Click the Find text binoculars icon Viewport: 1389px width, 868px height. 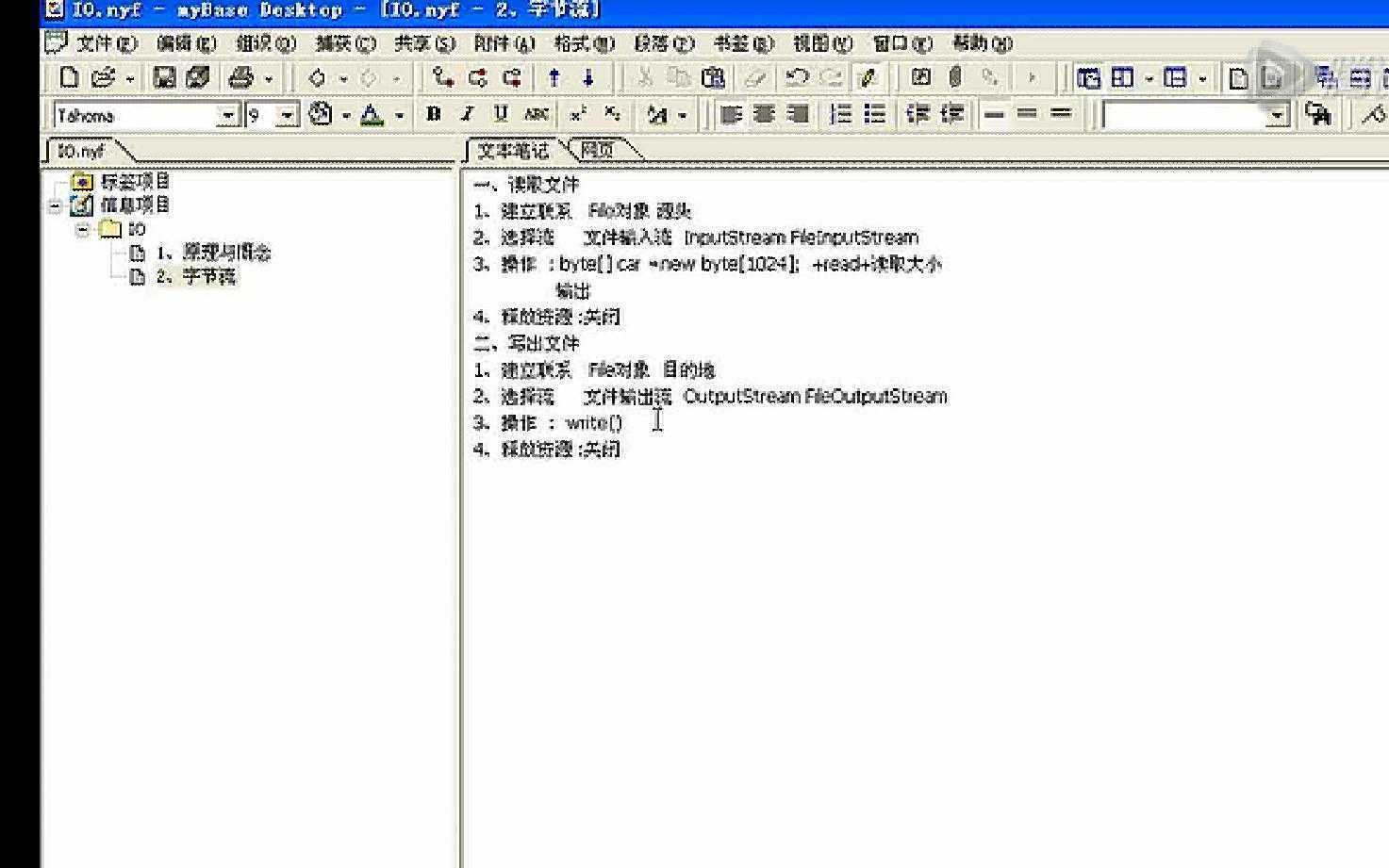[x=1317, y=114]
